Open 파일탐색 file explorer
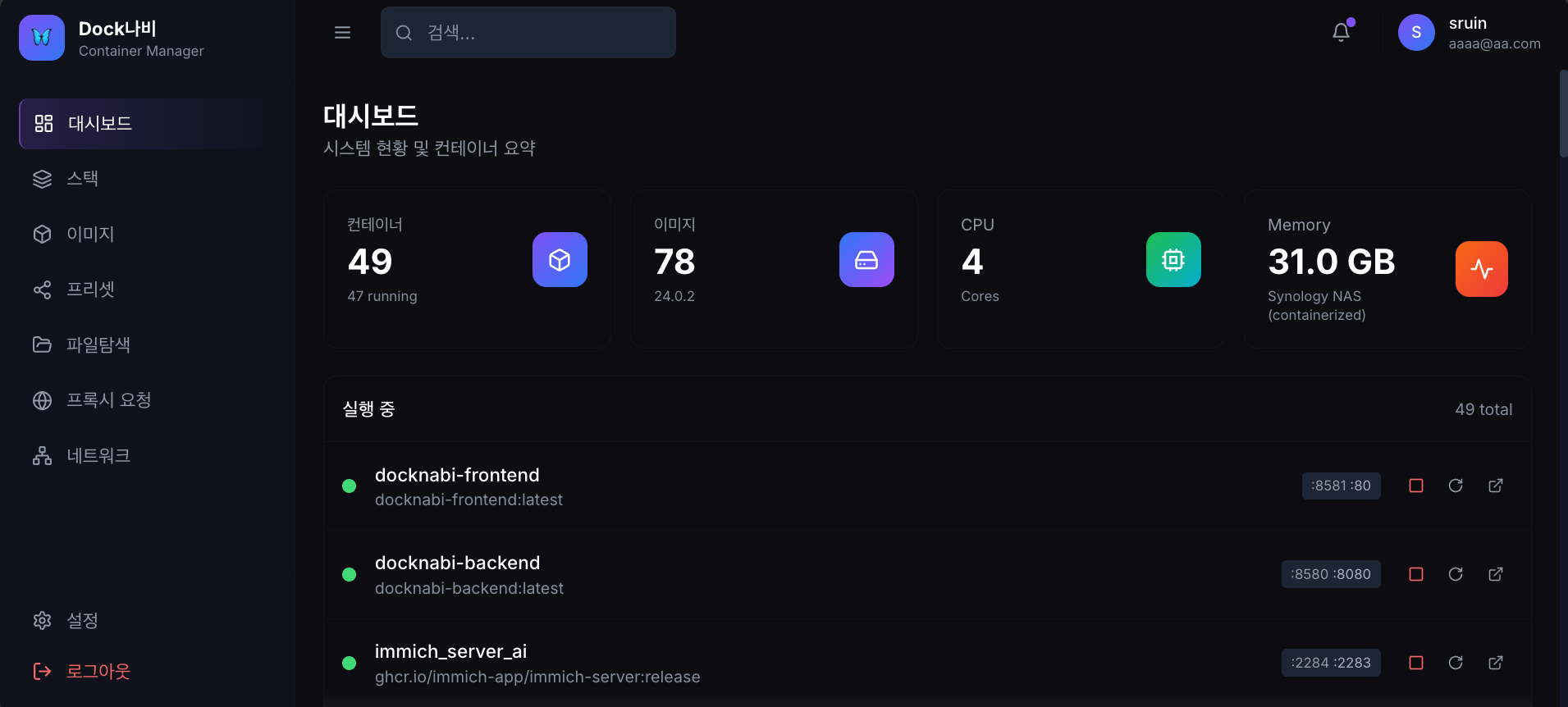Image resolution: width=1568 pixels, height=707 pixels. click(x=98, y=344)
